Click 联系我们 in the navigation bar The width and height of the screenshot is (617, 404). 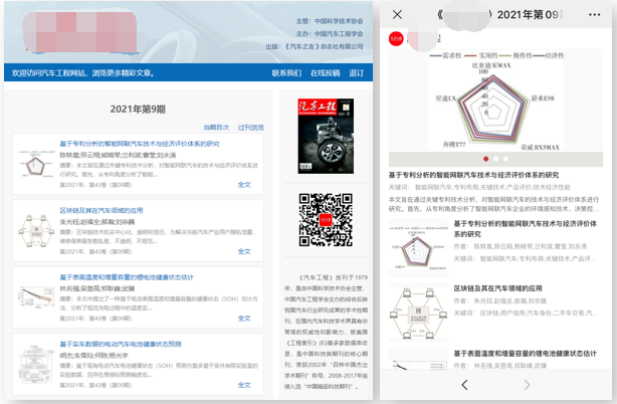pos(286,73)
